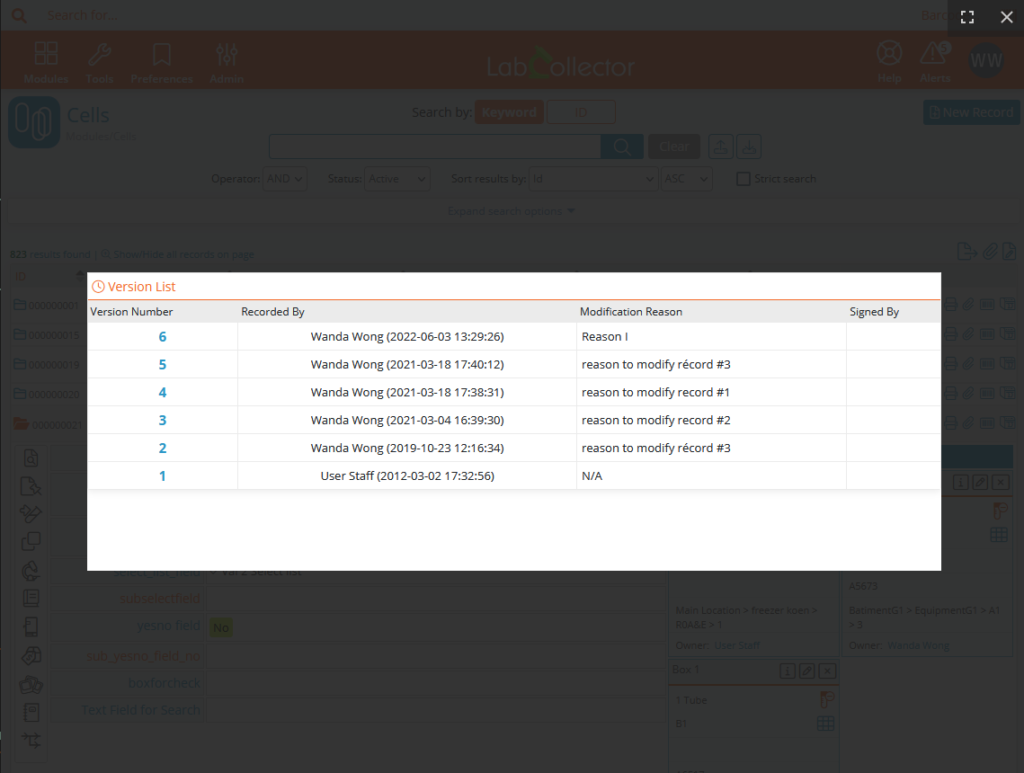Expand search options
Viewport: 1024px width, 773px height.
(x=511, y=211)
